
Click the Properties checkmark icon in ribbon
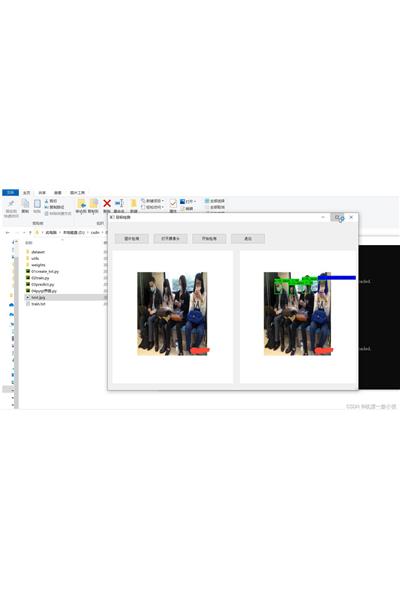pos(173,204)
